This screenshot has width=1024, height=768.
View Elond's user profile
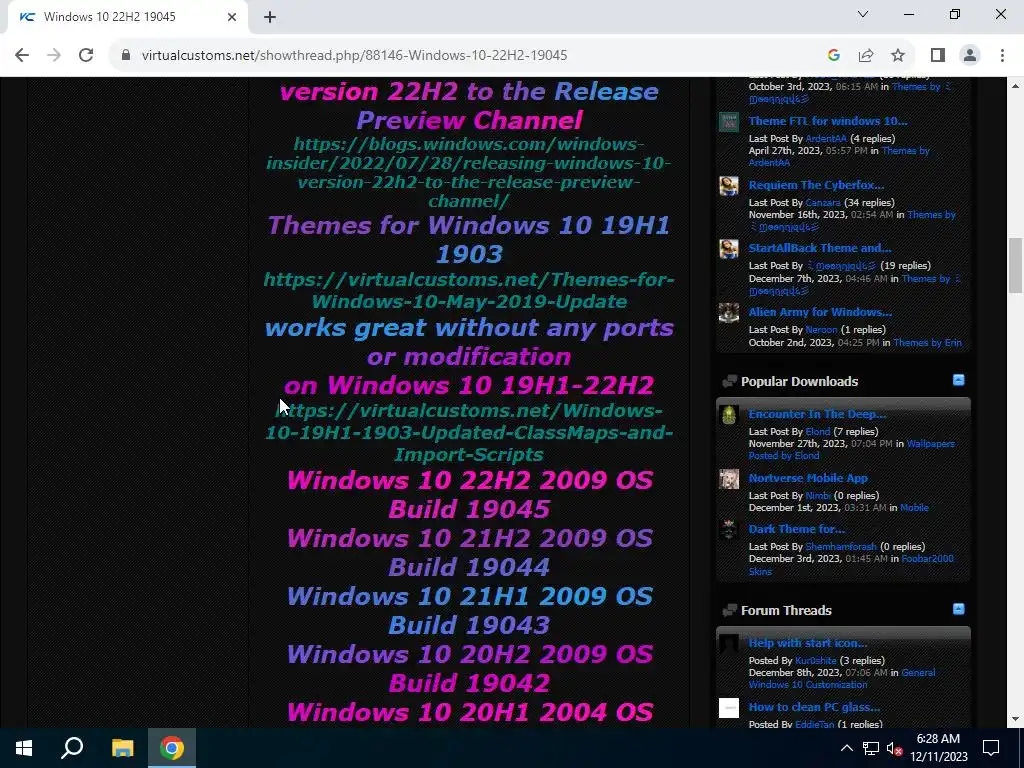[818, 432]
